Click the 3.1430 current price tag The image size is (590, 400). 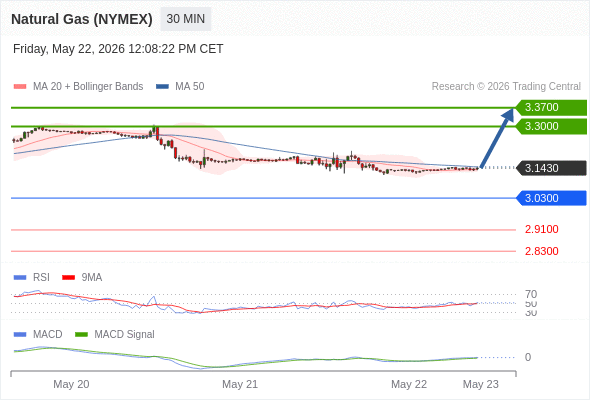(550, 168)
